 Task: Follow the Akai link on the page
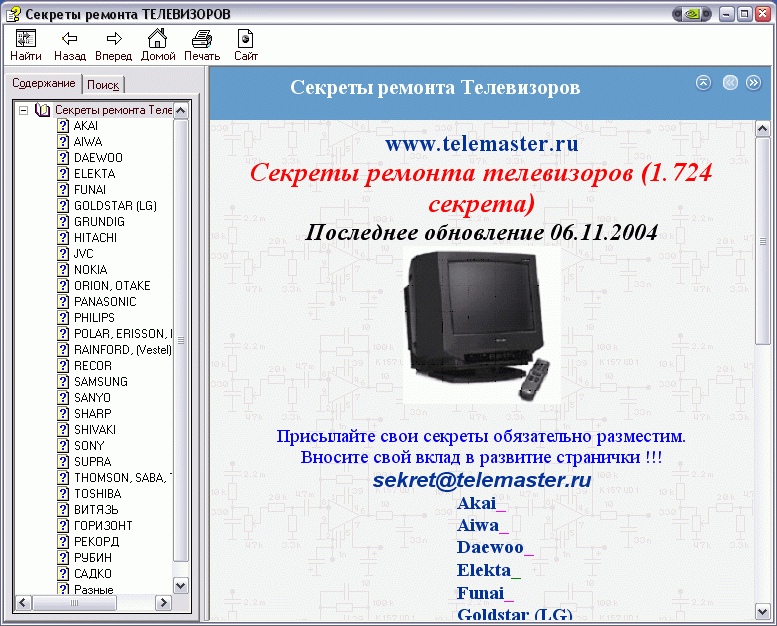coord(481,503)
